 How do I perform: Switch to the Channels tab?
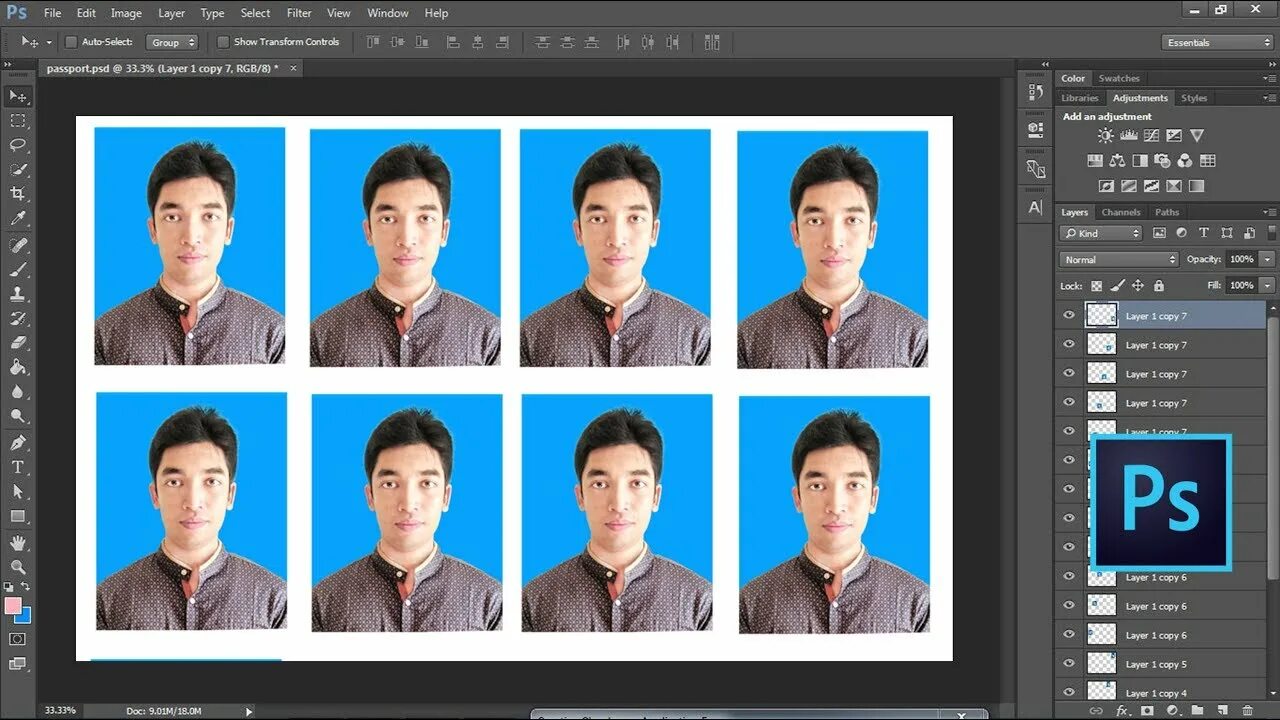pyautogui.click(x=1121, y=212)
